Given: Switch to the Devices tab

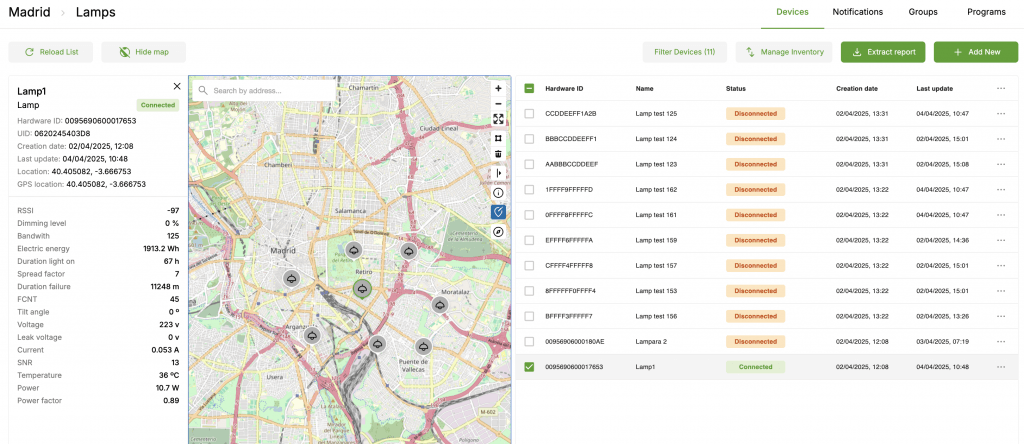Looking at the screenshot, I should pyautogui.click(x=792, y=12).
